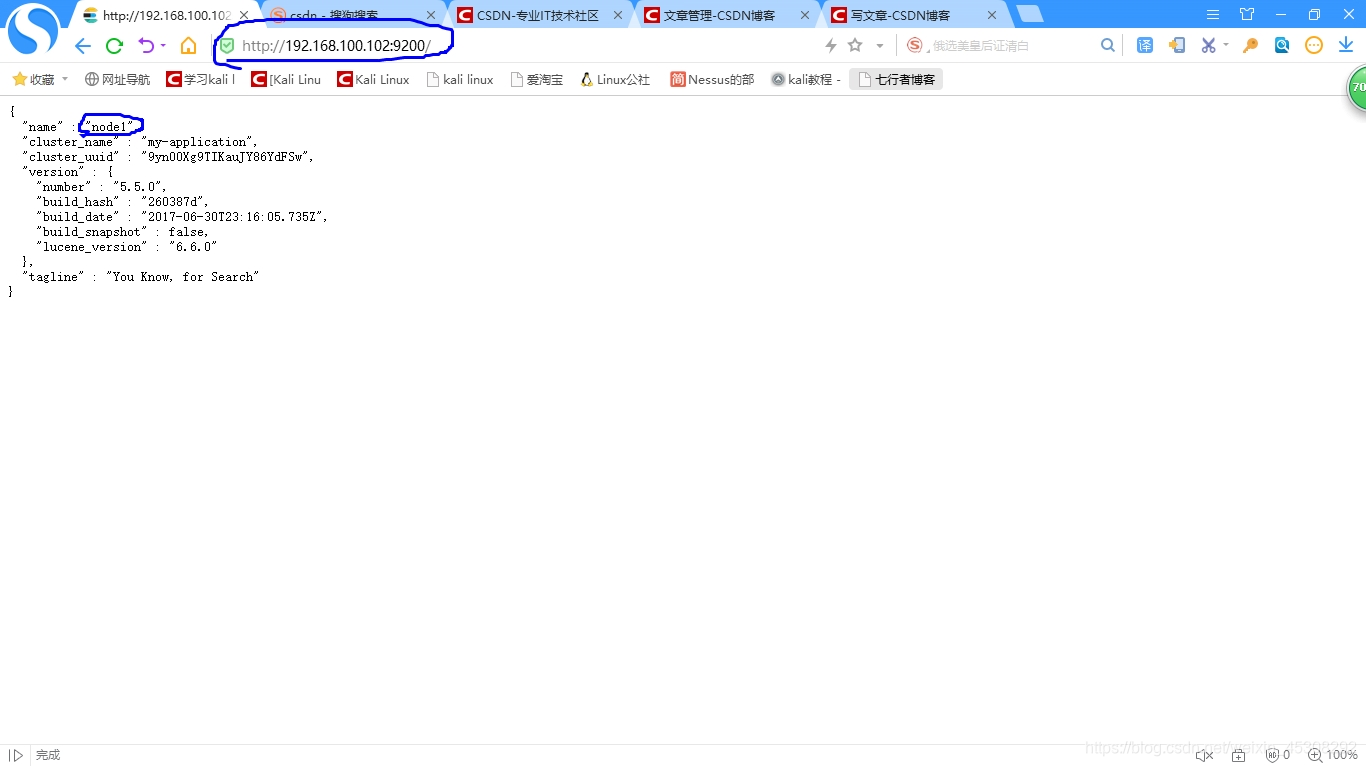1366x766 pixels.
Task: Click the ad block counter showing 0
Action: click(x=1276, y=755)
